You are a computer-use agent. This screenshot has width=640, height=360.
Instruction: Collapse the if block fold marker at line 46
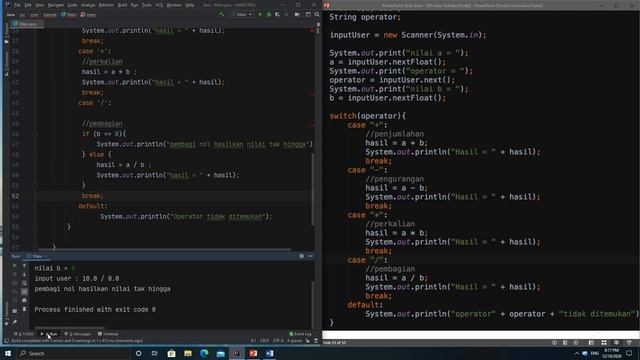click(36, 134)
